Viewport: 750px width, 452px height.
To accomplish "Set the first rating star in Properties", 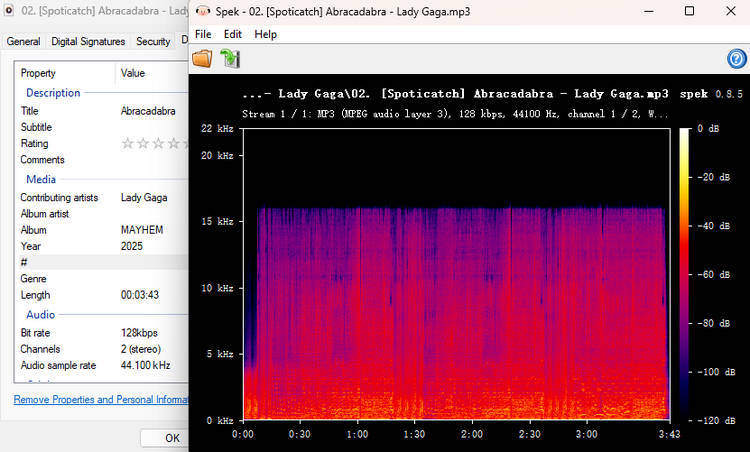I will (x=127, y=143).
